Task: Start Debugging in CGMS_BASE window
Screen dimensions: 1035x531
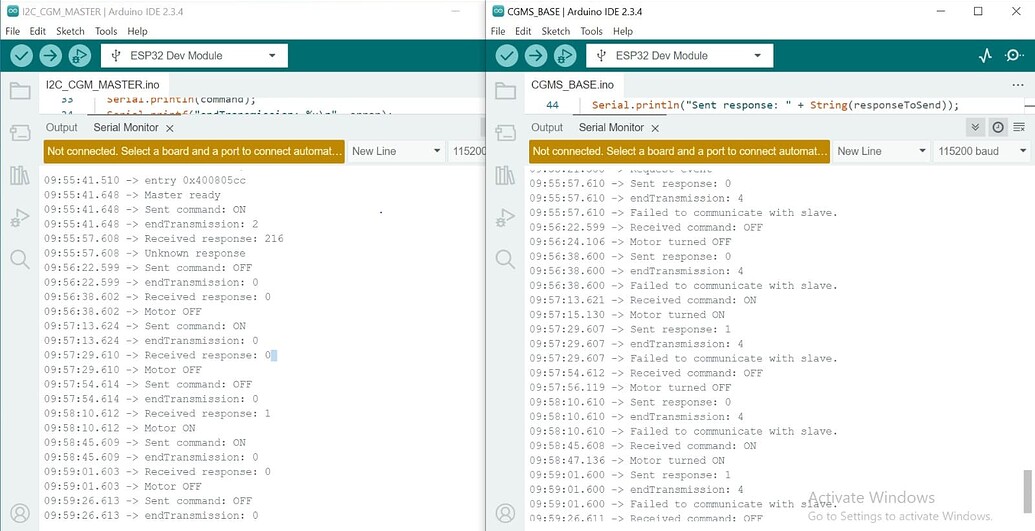Action: pyautogui.click(x=565, y=55)
